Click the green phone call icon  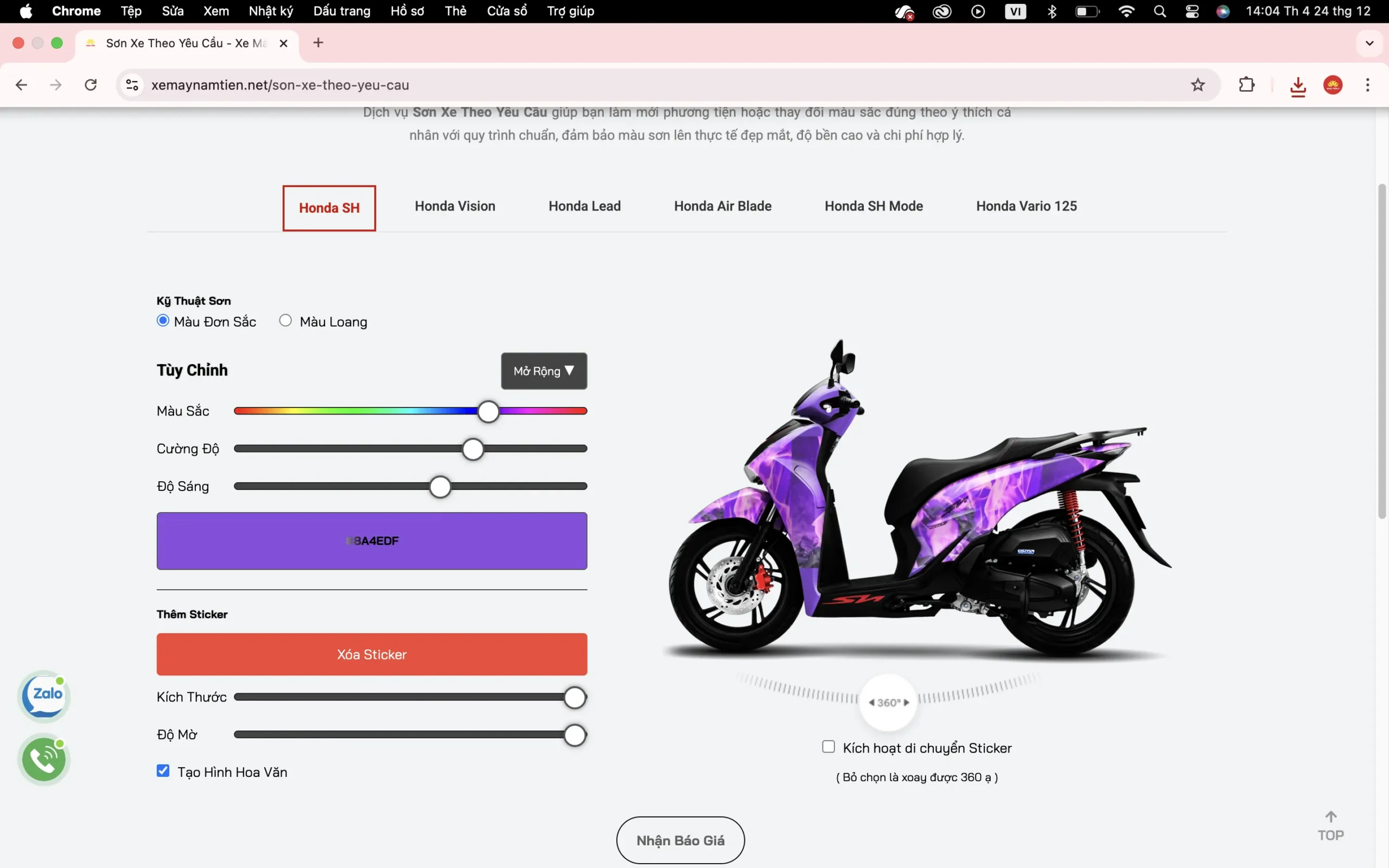pos(44,759)
